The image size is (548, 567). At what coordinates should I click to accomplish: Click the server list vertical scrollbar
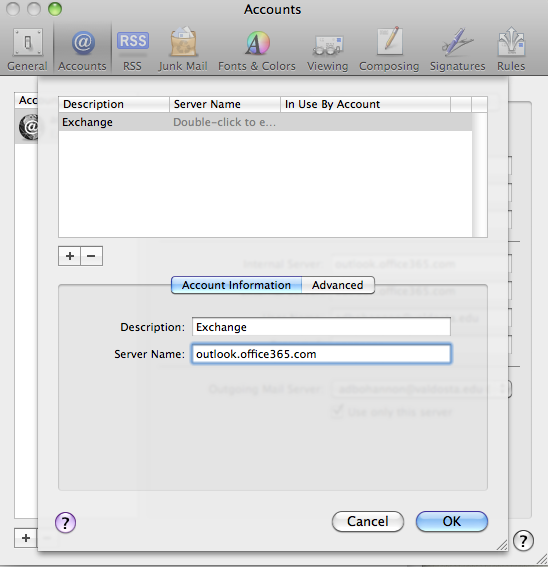point(480,175)
